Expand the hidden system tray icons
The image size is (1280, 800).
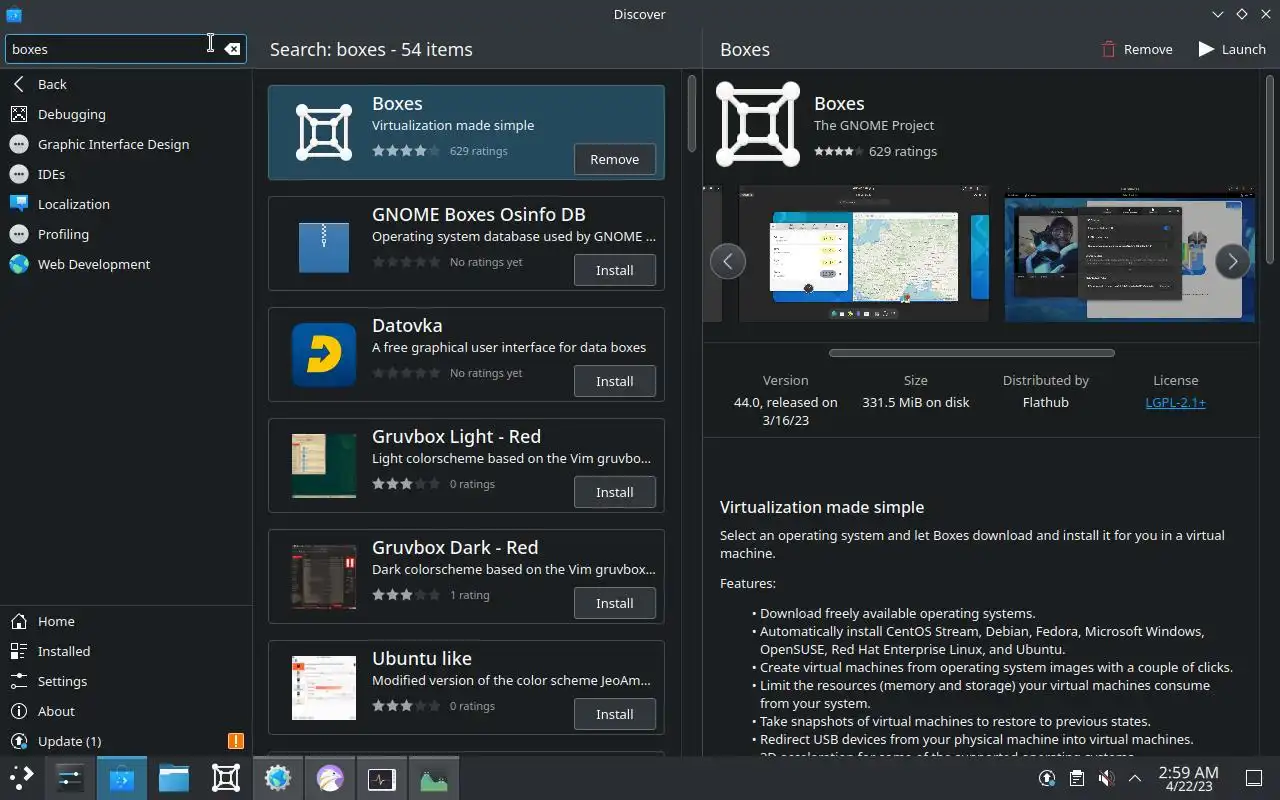point(1135,778)
